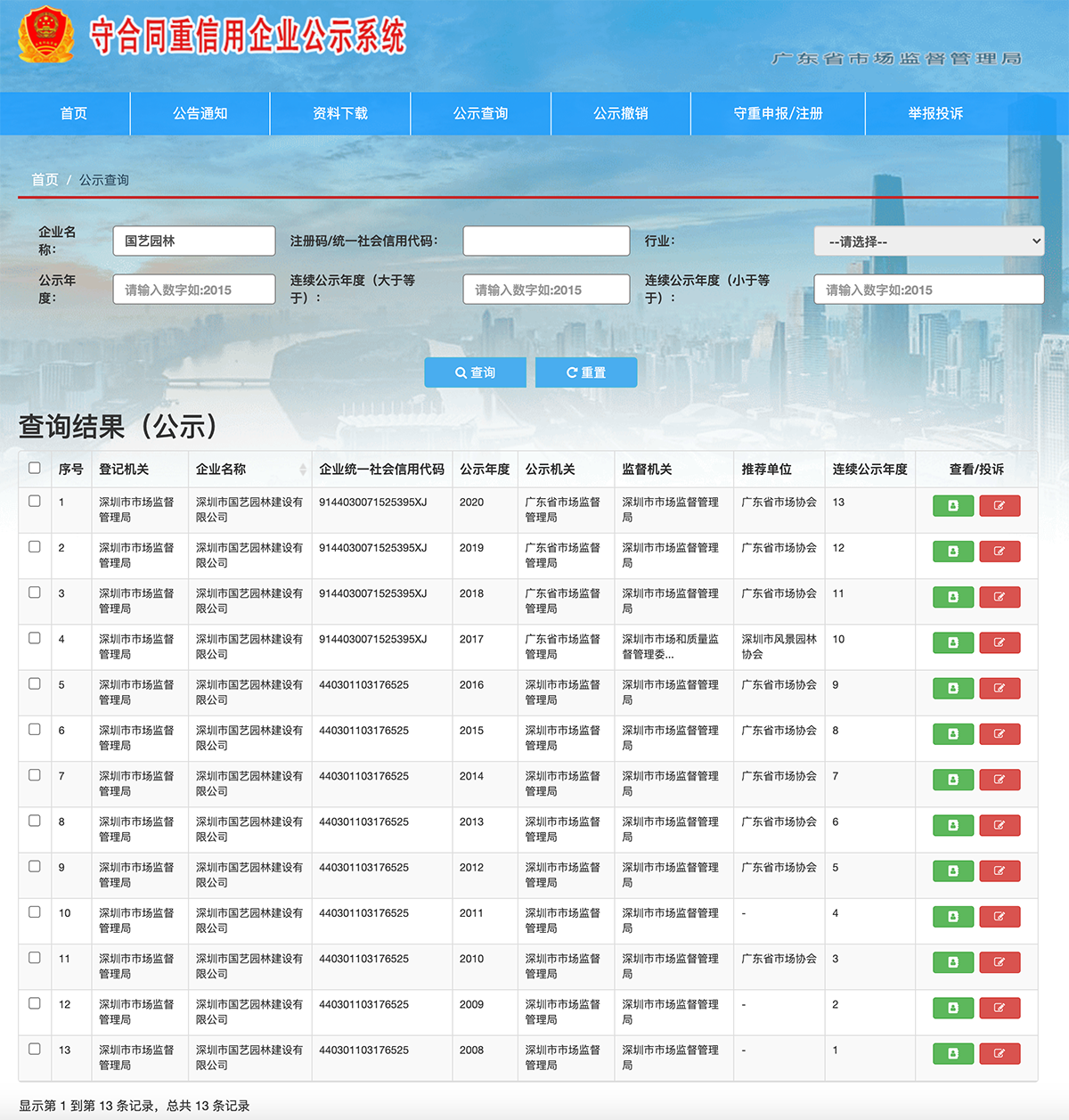Open 守重申报/注册 menu item

[779, 113]
